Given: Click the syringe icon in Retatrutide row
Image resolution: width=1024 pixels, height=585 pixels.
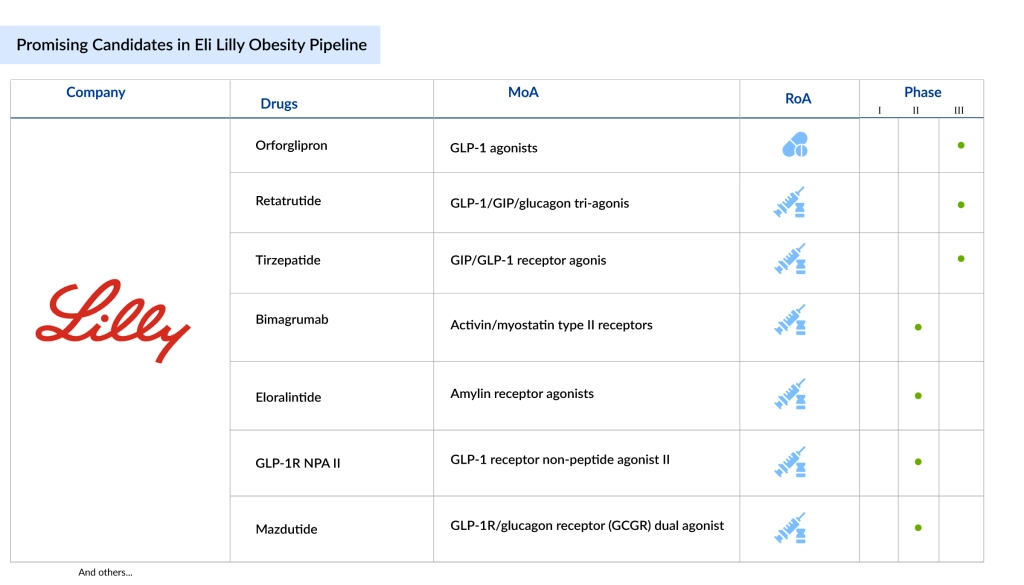Looking at the screenshot, I should click(x=790, y=202).
